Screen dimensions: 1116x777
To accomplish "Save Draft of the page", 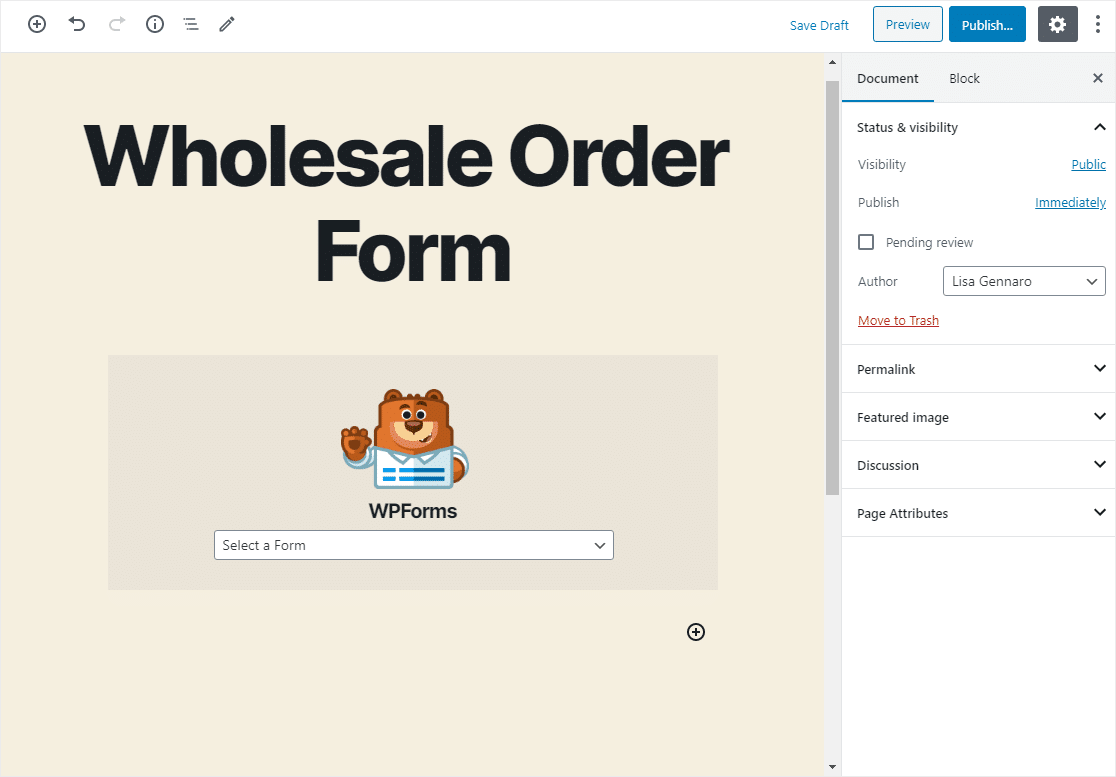I will pyautogui.click(x=819, y=25).
